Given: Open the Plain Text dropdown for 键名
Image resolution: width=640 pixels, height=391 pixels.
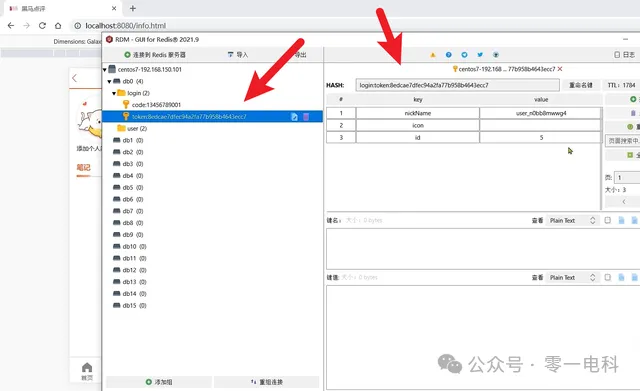Looking at the screenshot, I should coord(573,220).
